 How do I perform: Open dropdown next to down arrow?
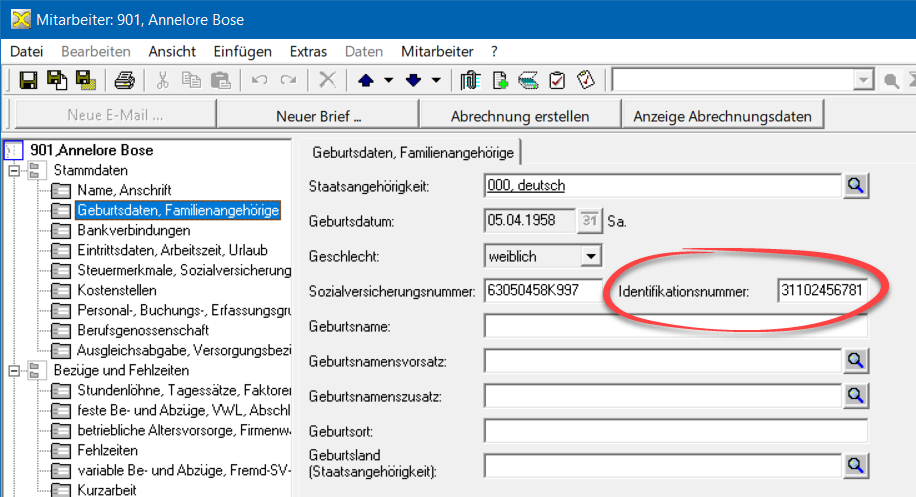click(x=436, y=81)
